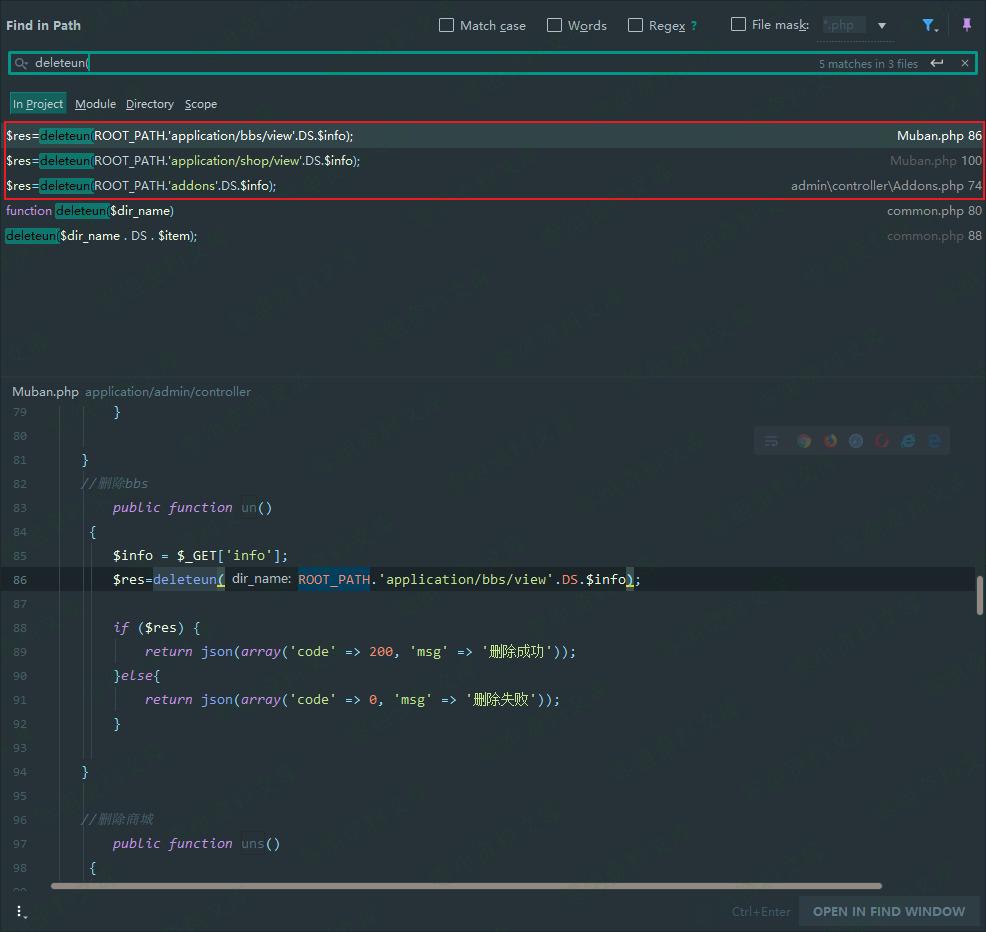
Task: Open preview in Firefox browser icon
Action: pyautogui.click(x=830, y=441)
